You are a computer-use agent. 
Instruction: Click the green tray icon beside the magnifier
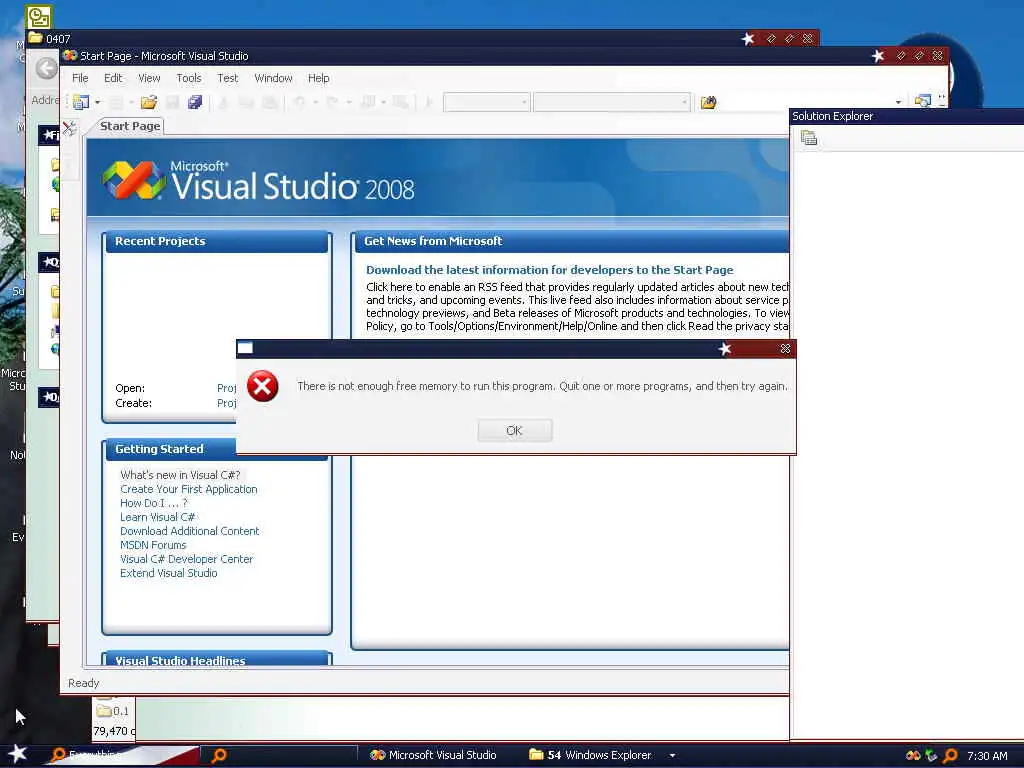[x=932, y=756]
